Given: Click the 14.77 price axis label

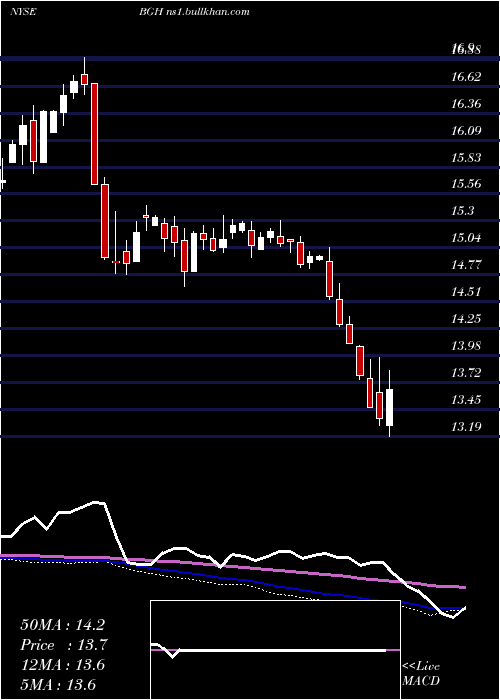Looking at the screenshot, I should [x=466, y=265].
